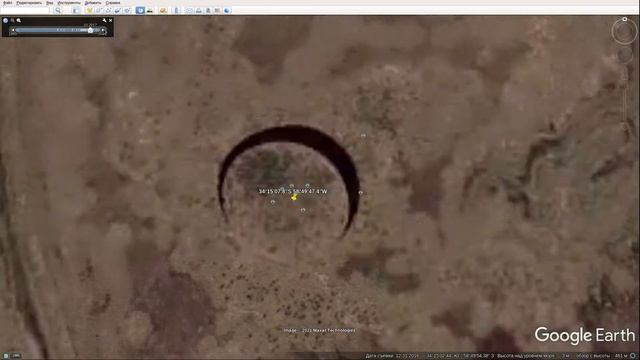Open the Справка menu
This screenshot has height=360, width=640.
pyautogui.click(x=113, y=3)
